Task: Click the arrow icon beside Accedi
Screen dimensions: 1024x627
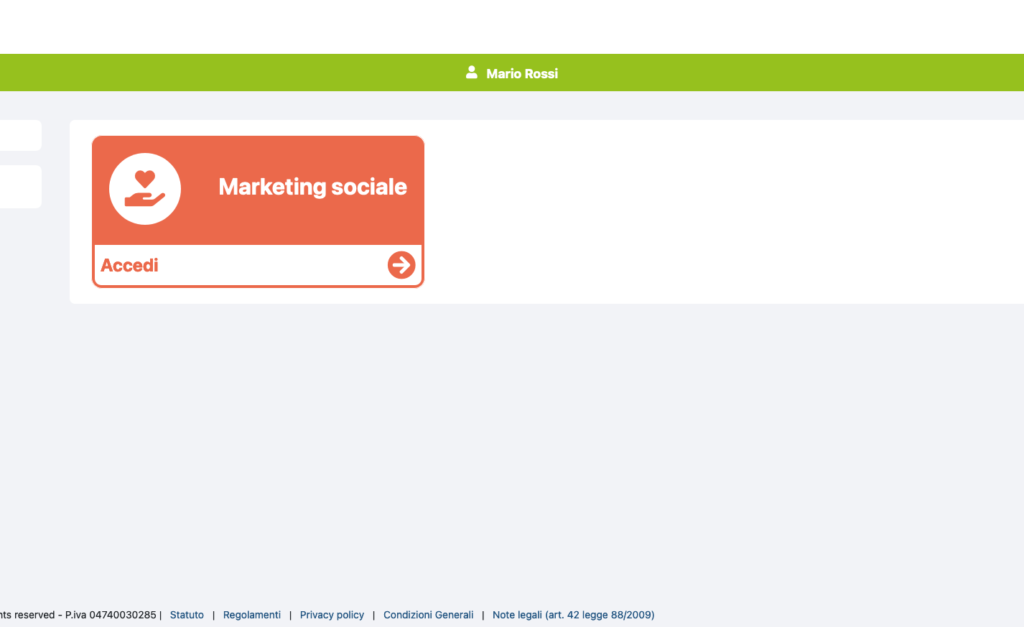Action: pos(401,265)
